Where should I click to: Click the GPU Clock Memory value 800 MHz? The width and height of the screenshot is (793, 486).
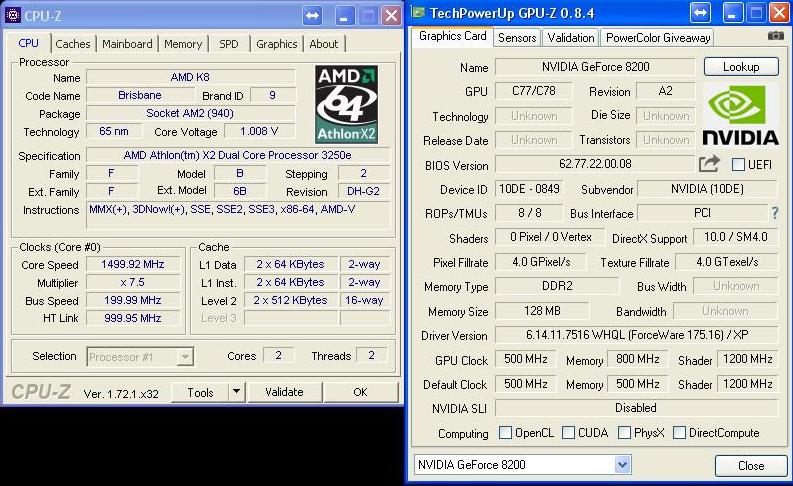tap(637, 359)
